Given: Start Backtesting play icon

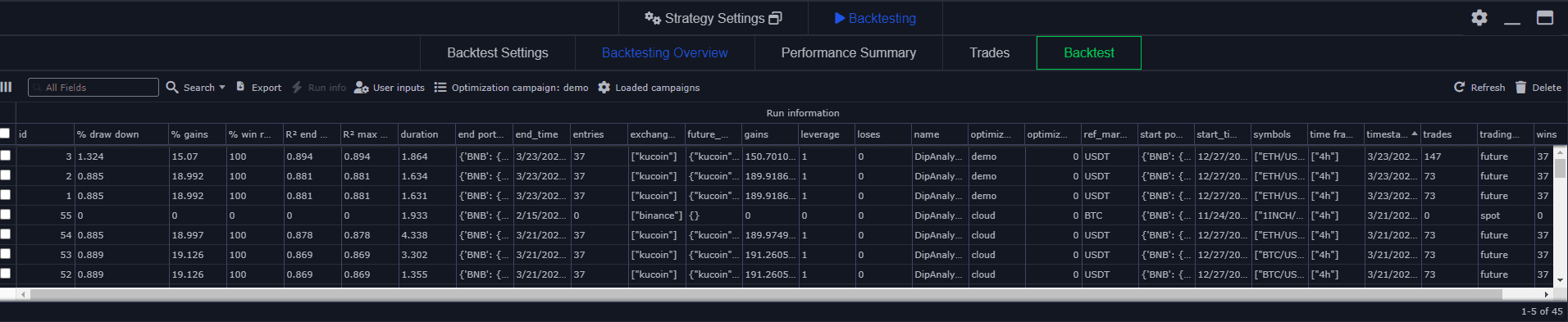Looking at the screenshot, I should [840, 18].
